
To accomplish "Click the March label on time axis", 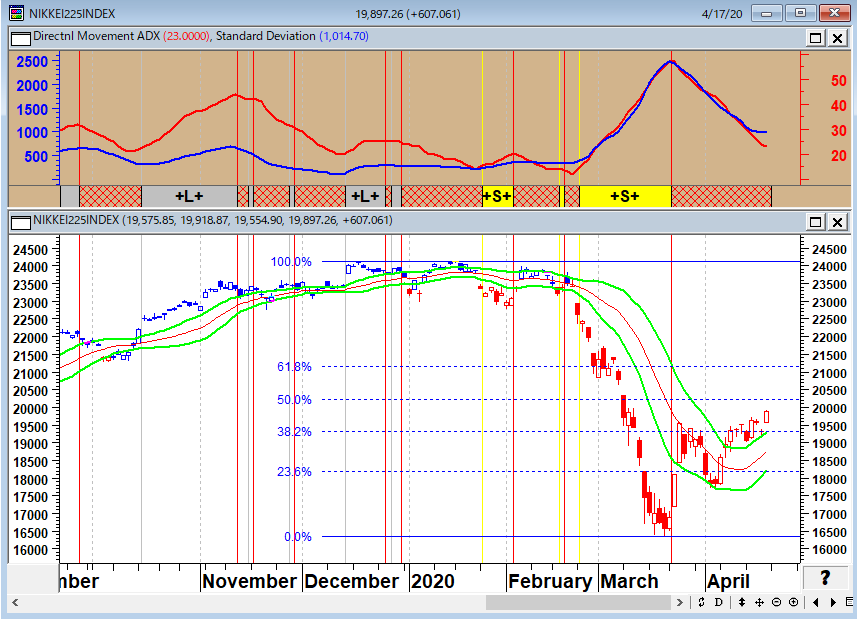I will click(x=630, y=581).
